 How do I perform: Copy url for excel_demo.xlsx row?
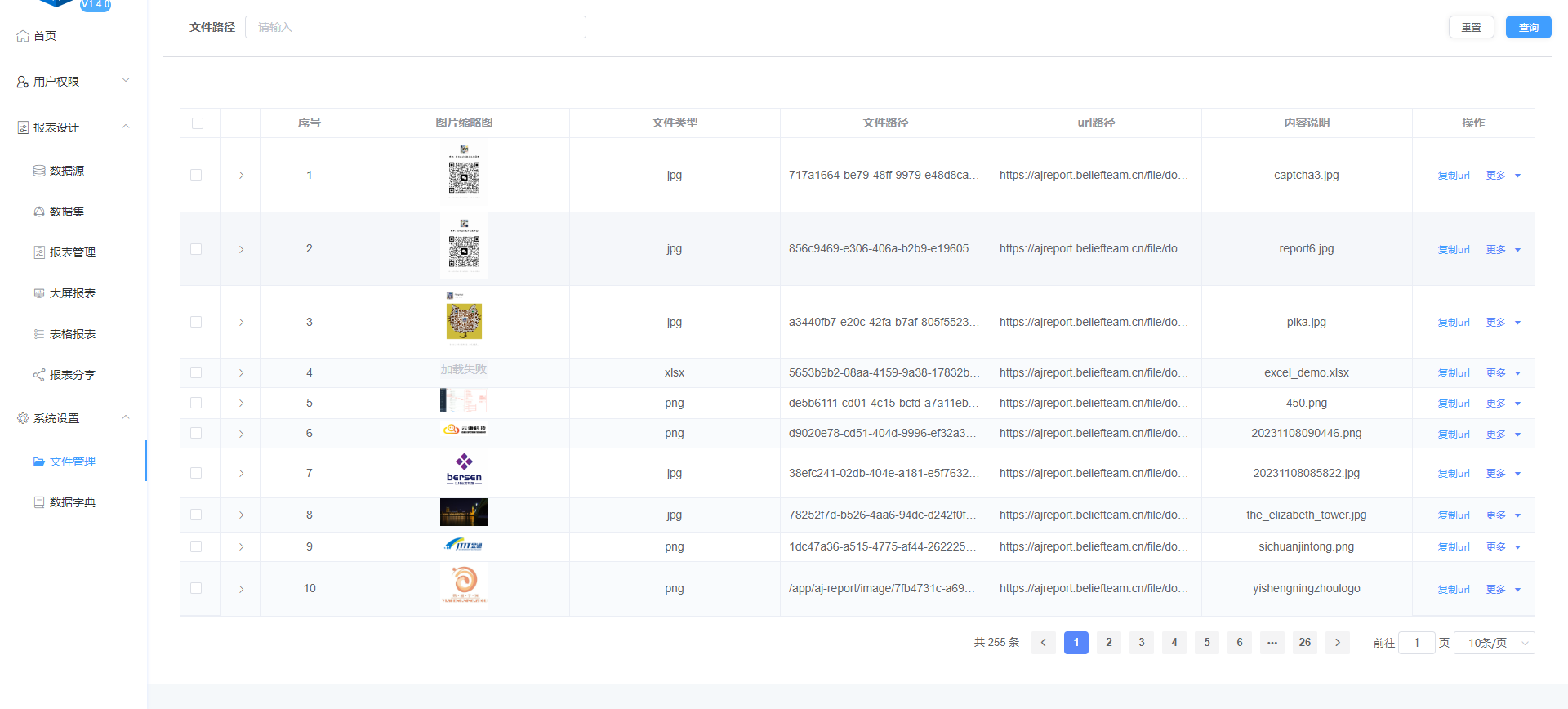[x=1454, y=373]
